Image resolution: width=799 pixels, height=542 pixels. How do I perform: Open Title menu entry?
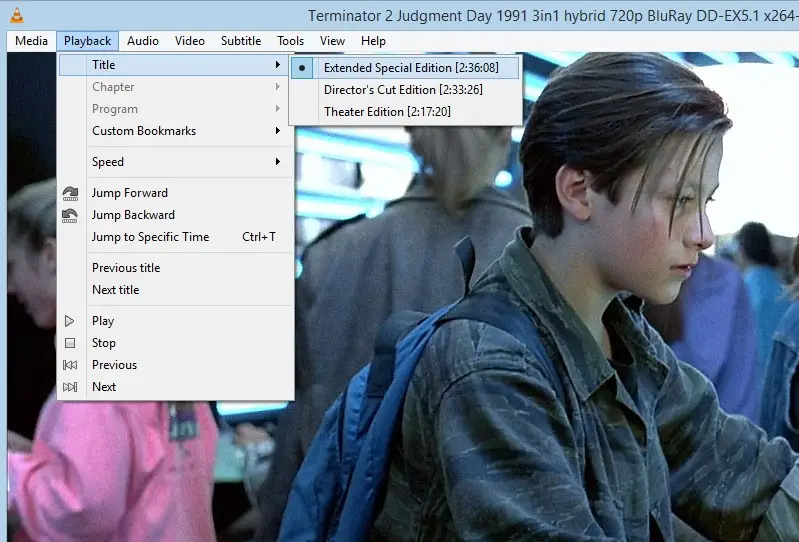(176, 65)
